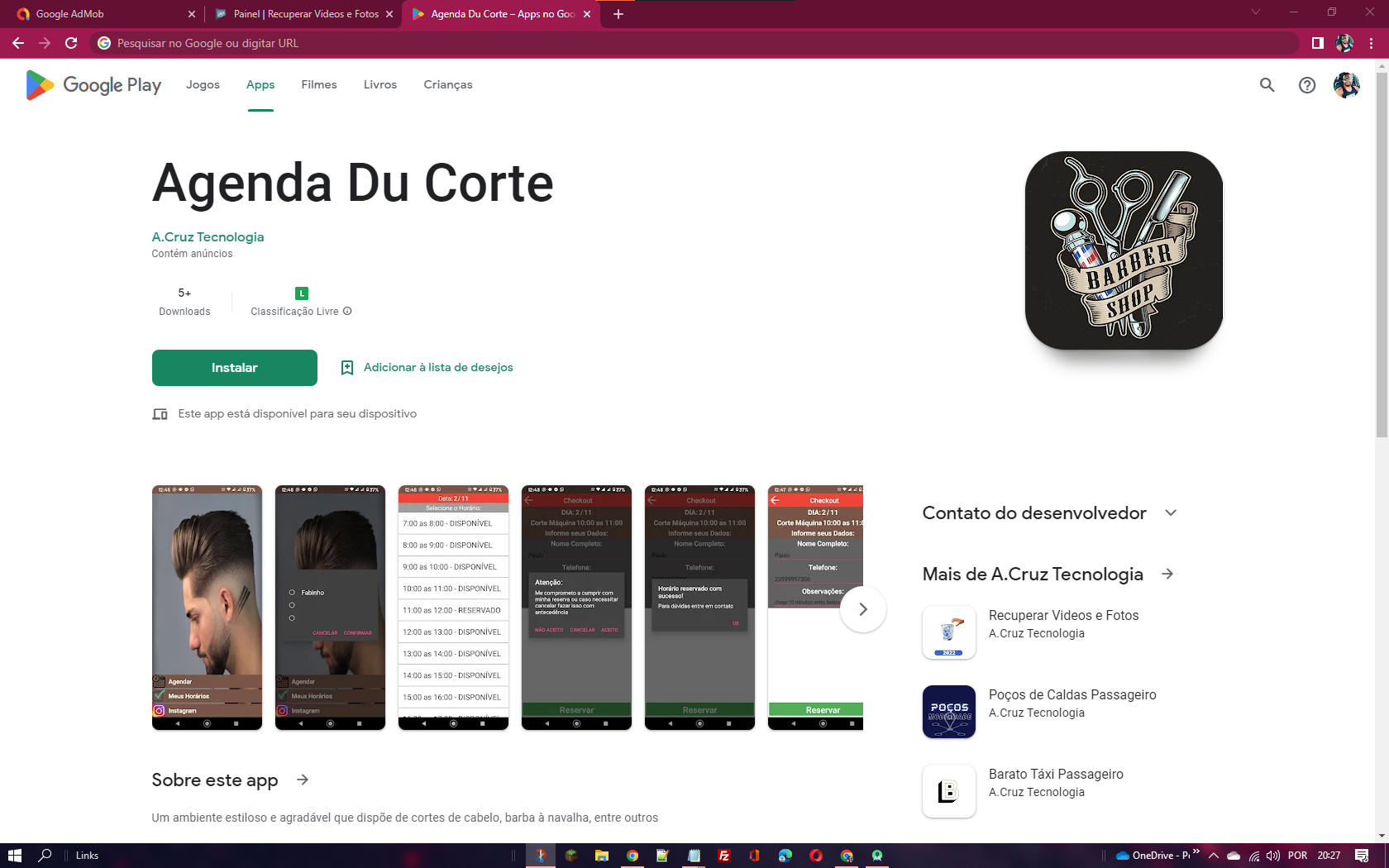Expand Contato do desenvolvedor section
This screenshot has width=1389, height=868.
(1171, 513)
